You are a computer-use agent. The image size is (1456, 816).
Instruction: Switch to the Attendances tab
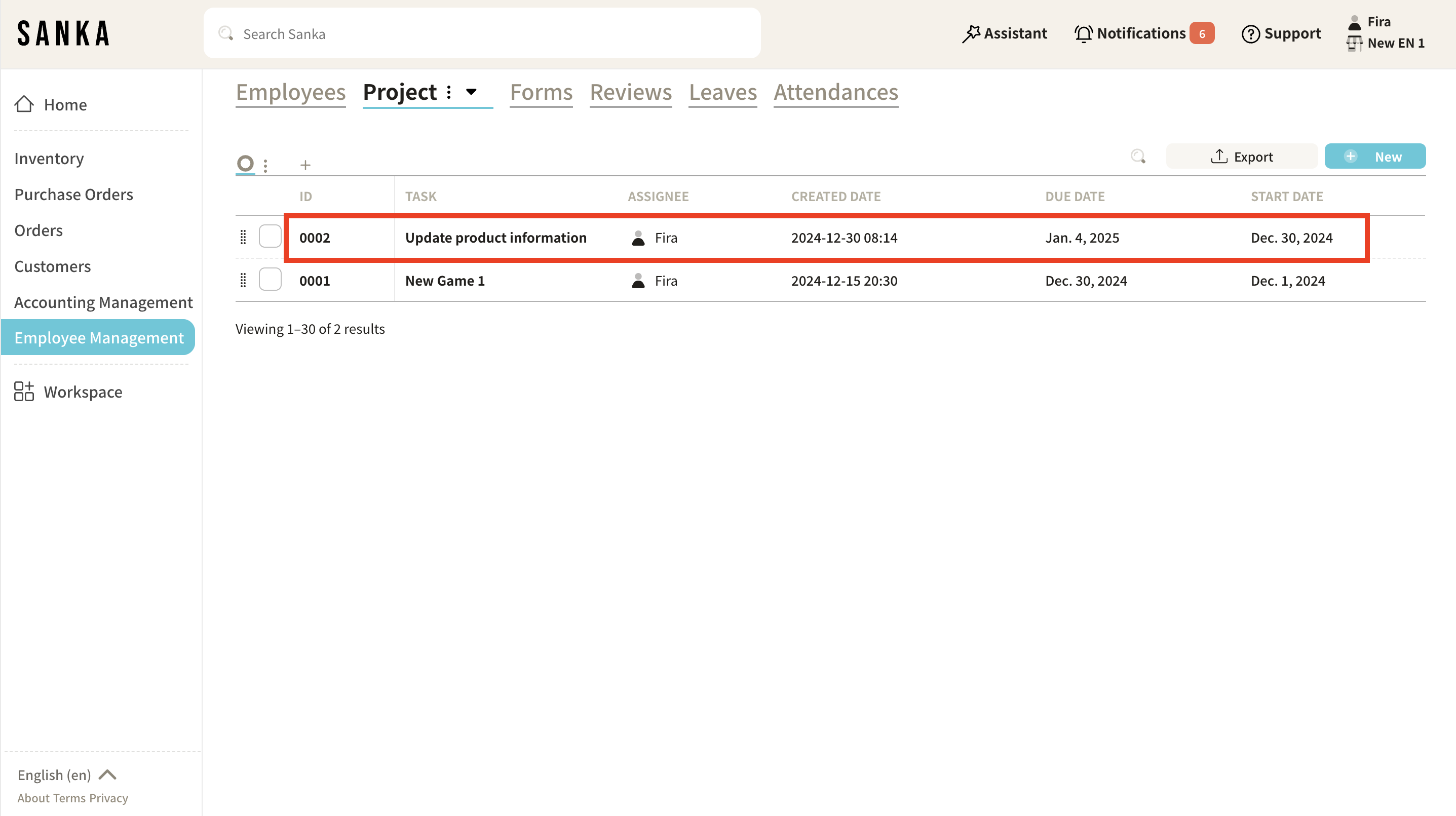click(835, 92)
